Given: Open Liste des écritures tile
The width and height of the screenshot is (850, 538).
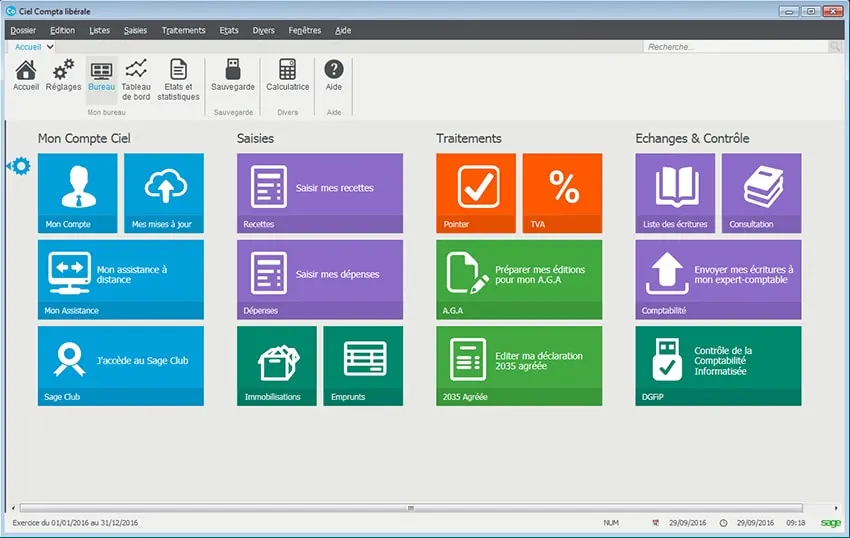Looking at the screenshot, I should pos(675,193).
